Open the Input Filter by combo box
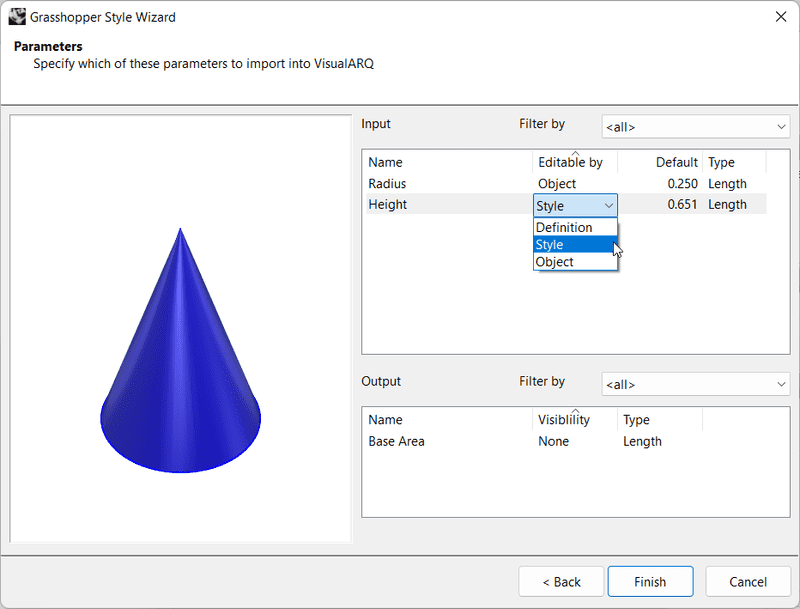800x609 pixels. (x=695, y=126)
